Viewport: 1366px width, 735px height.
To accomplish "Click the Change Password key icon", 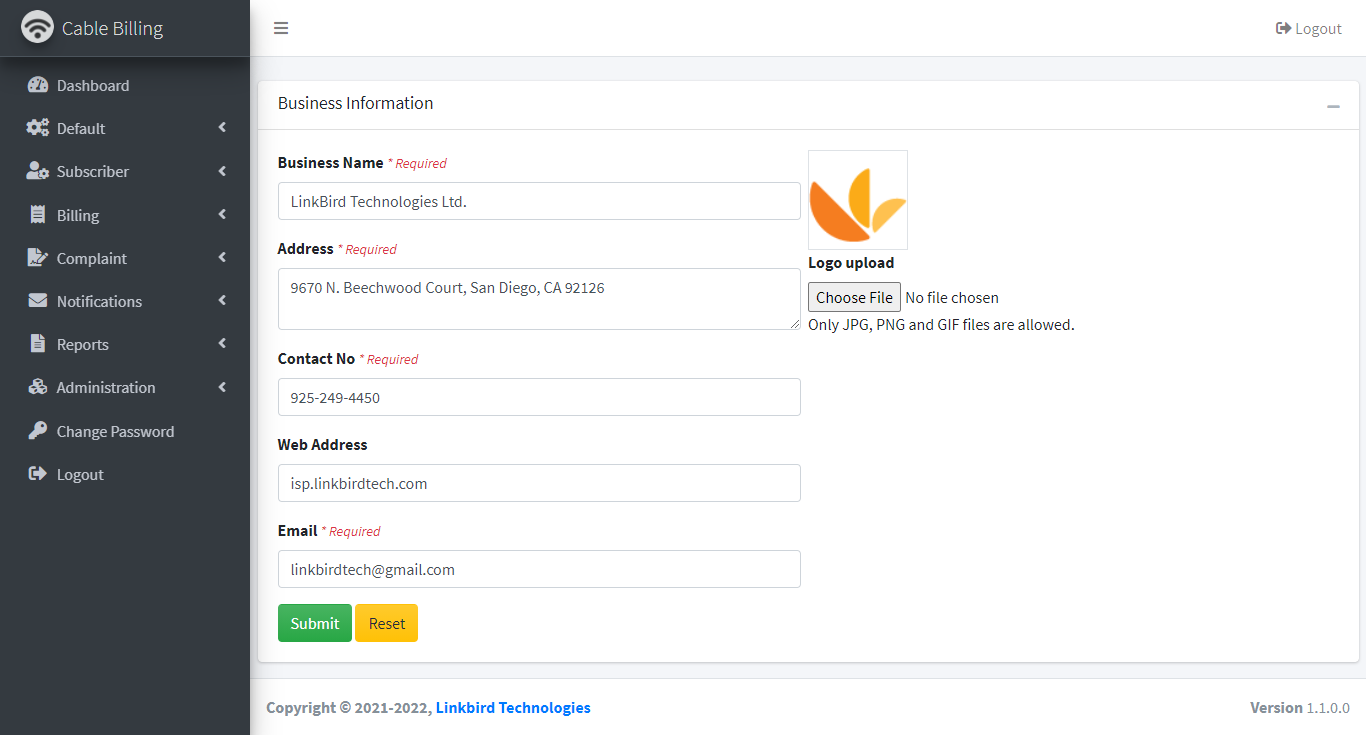I will click(x=38, y=431).
